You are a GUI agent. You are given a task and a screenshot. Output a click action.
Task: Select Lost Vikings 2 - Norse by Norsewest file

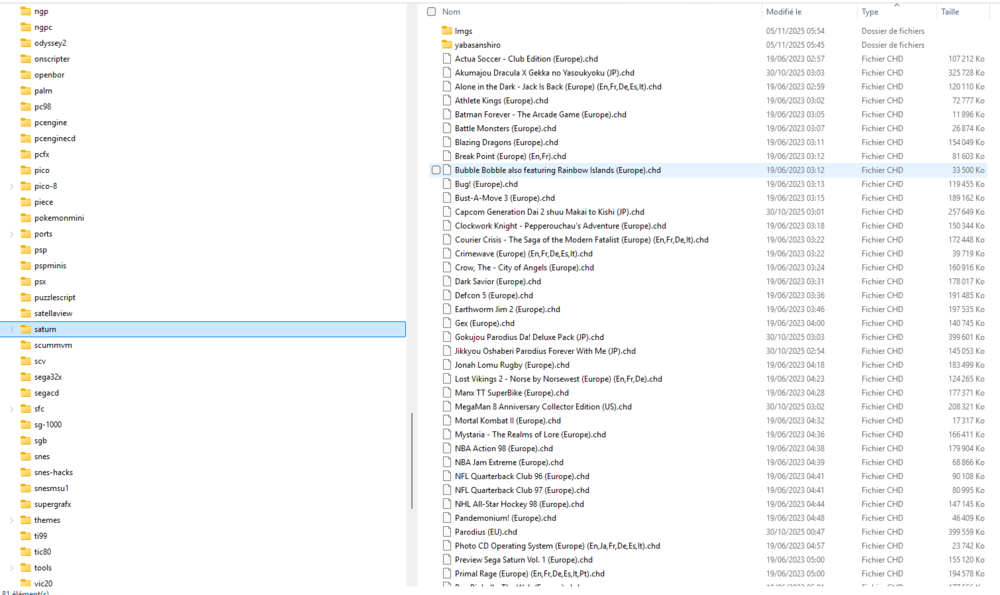pos(558,379)
